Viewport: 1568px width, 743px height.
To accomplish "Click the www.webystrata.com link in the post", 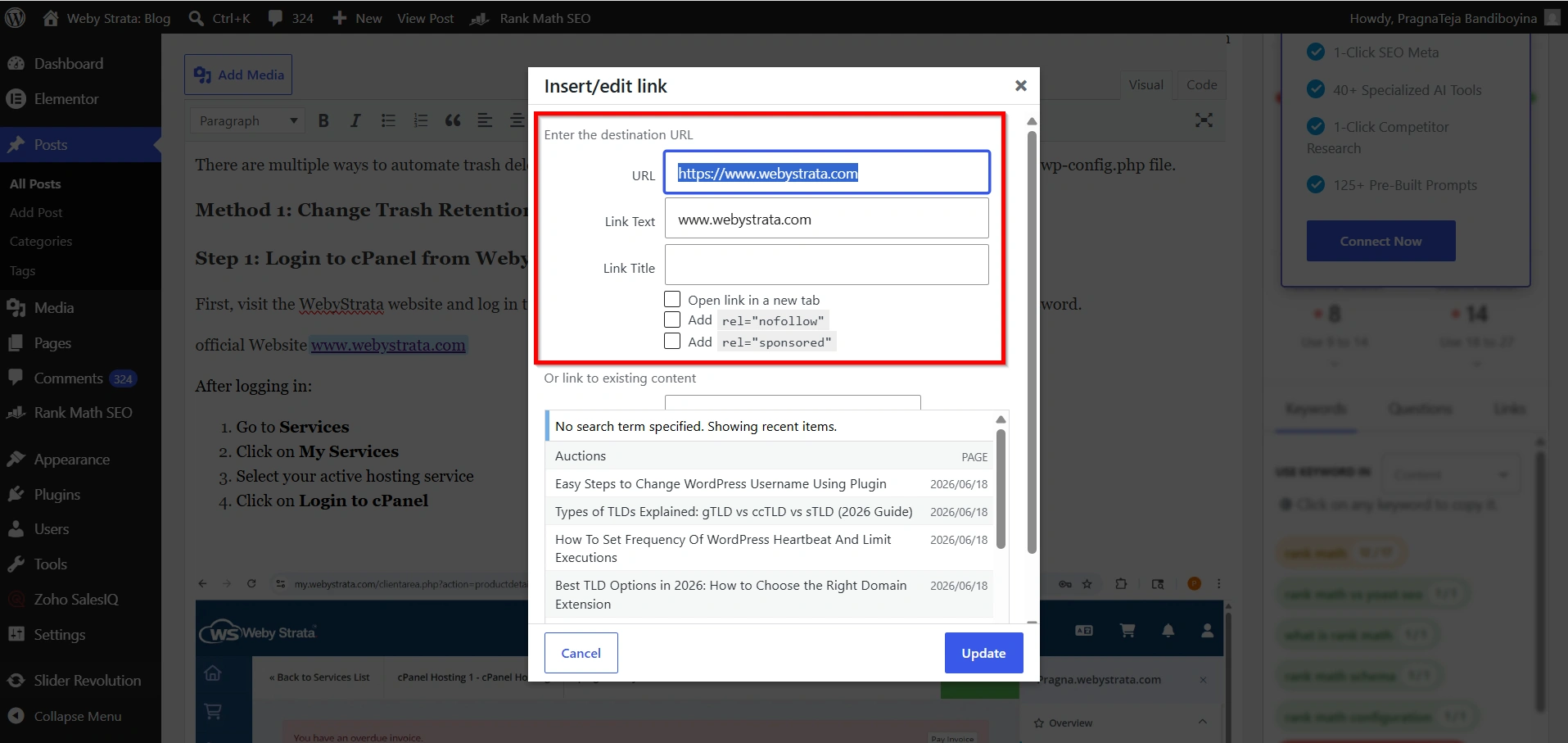I will click(388, 345).
